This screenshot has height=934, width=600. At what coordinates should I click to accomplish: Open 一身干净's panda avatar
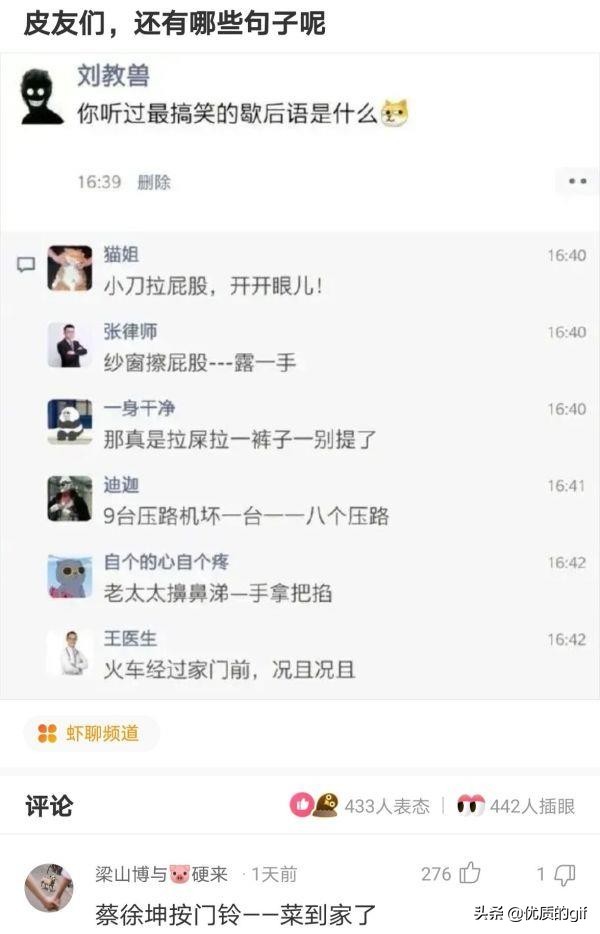70,422
